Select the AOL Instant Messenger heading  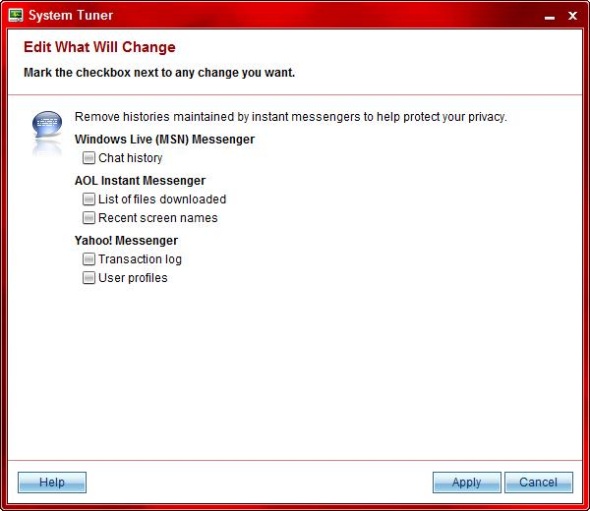[x=140, y=181]
